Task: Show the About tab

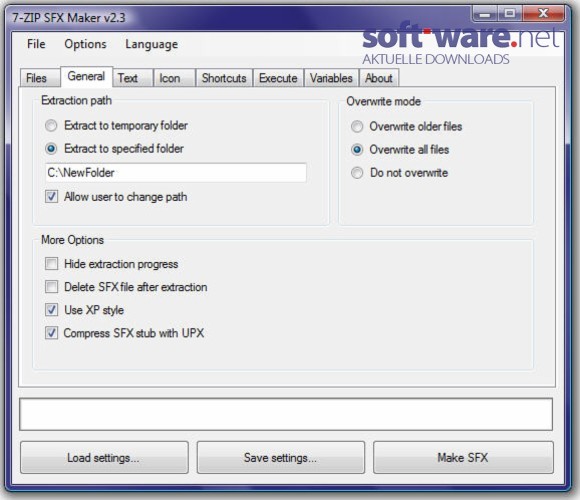Action: (x=379, y=78)
